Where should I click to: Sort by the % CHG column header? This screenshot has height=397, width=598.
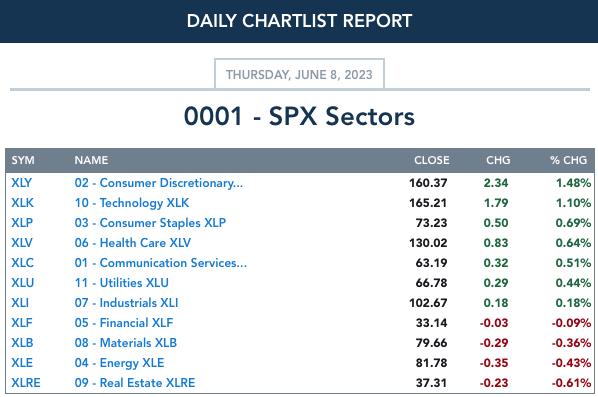pos(568,160)
